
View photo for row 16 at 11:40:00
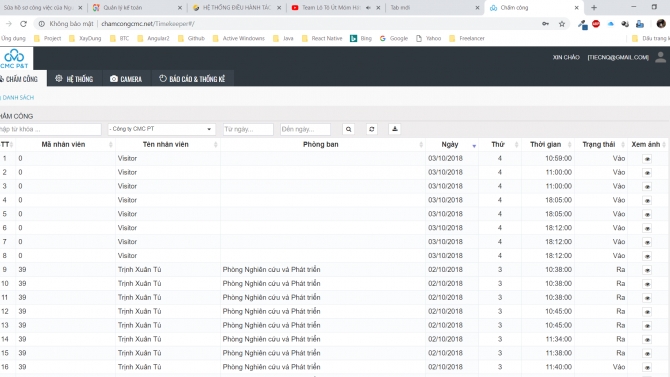647,367
